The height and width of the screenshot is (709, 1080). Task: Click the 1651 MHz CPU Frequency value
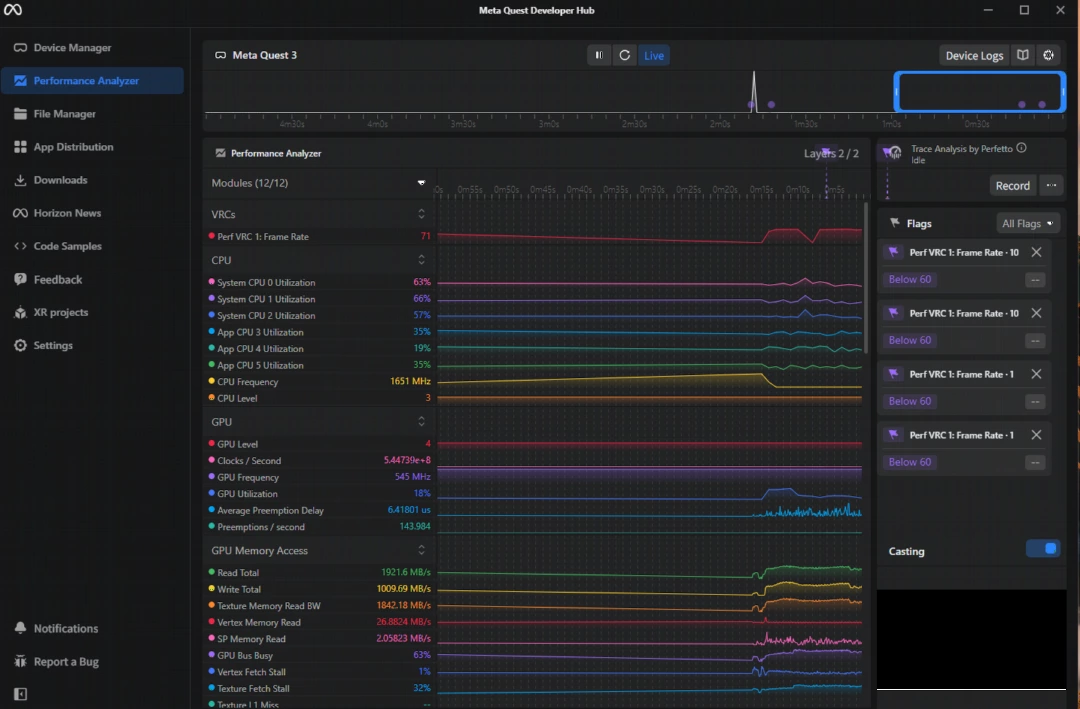point(410,381)
